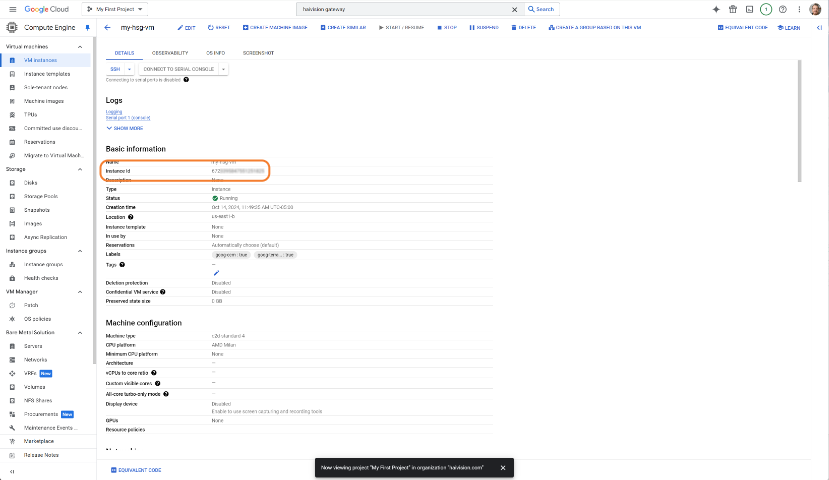This screenshot has width=829, height=480.
Task: Click the back arrow next to instance name
Action: click(x=107, y=27)
